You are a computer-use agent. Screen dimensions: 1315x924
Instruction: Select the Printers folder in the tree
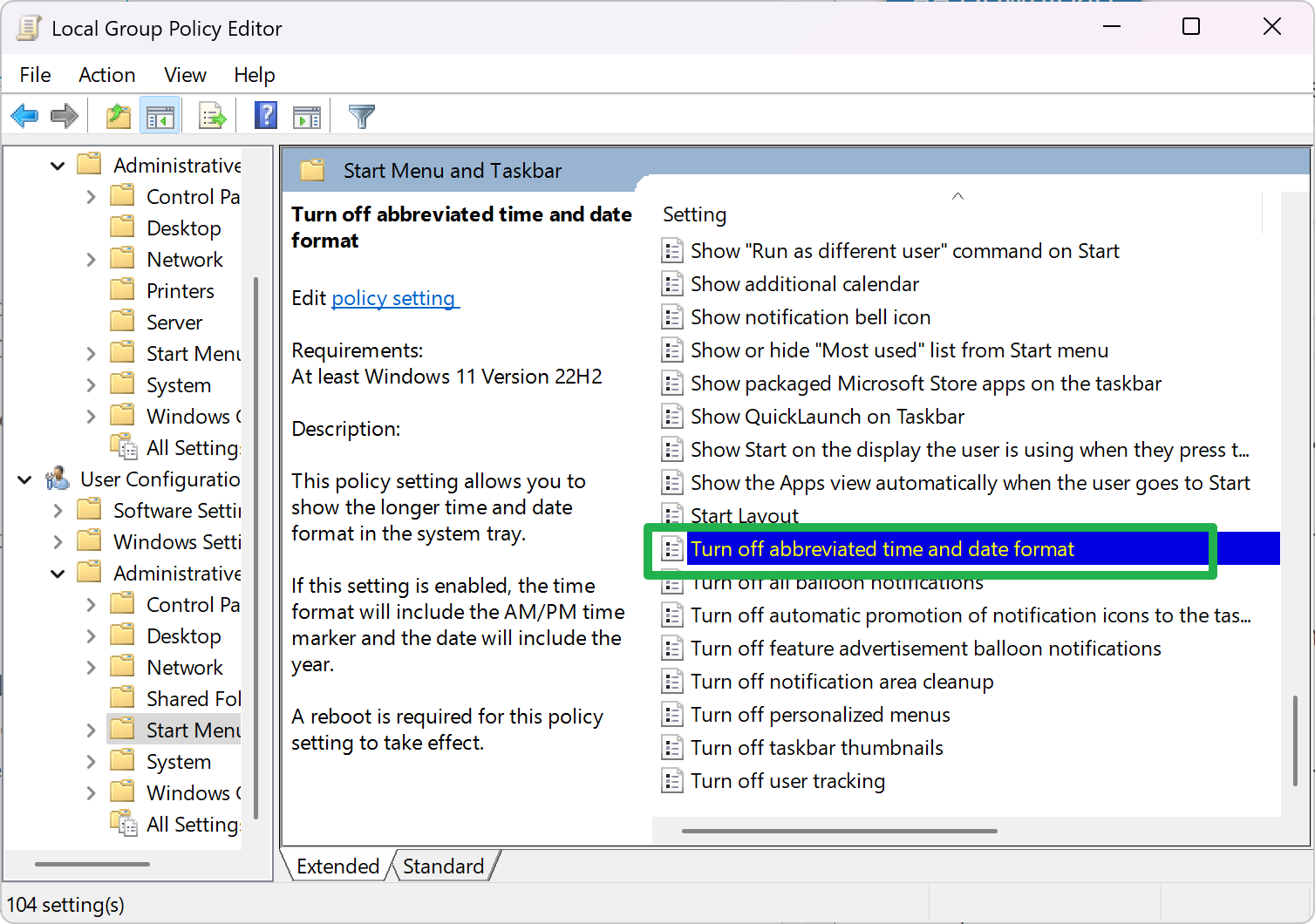[180, 290]
